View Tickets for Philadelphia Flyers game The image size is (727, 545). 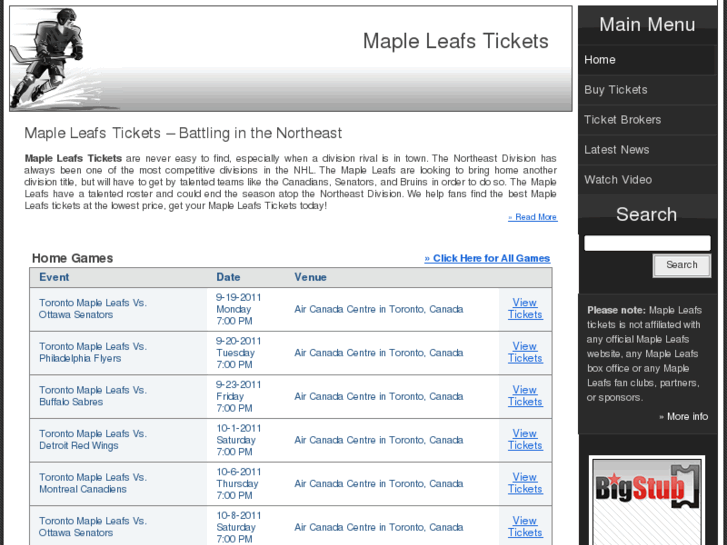point(525,352)
